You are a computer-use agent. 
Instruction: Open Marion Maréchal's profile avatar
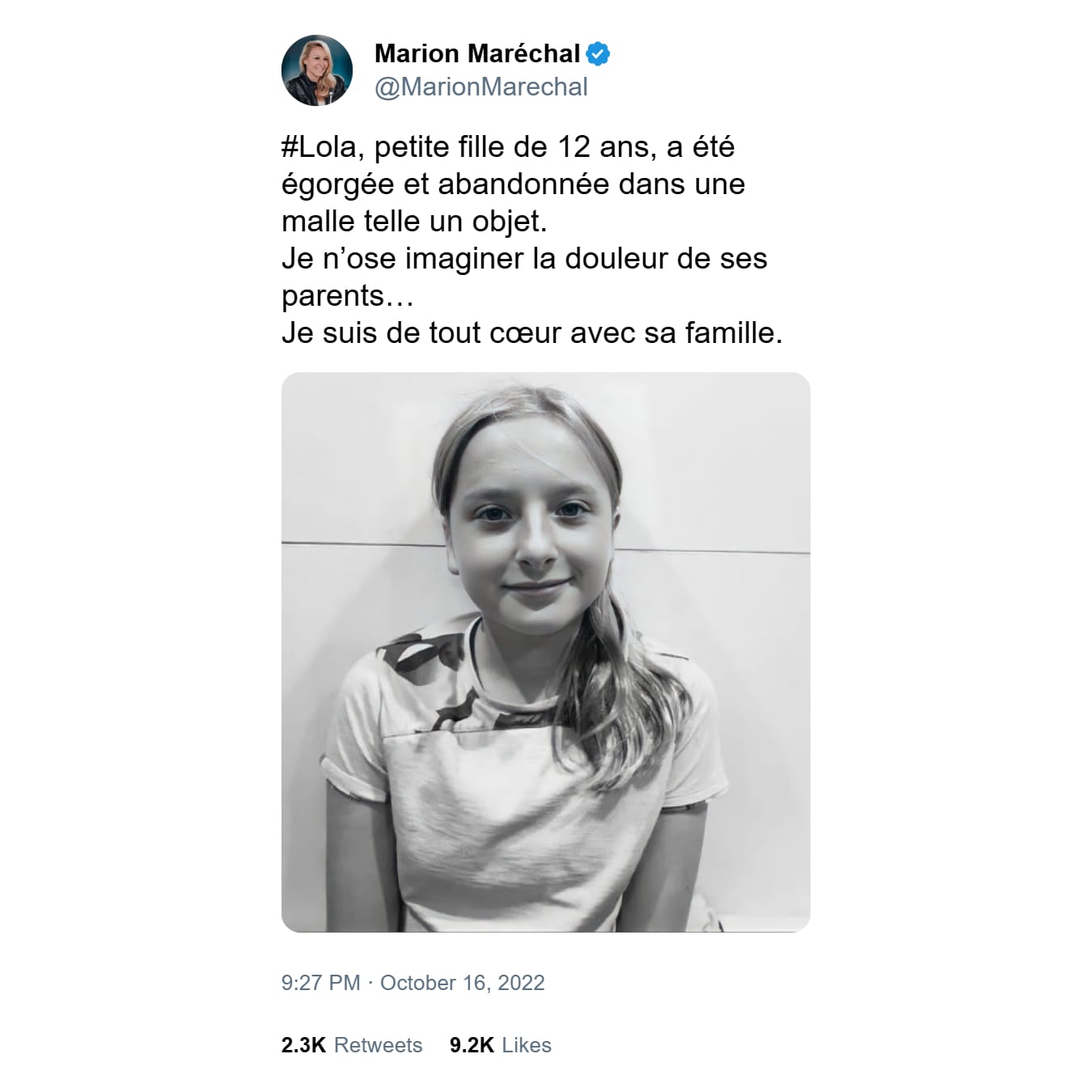click(317, 70)
